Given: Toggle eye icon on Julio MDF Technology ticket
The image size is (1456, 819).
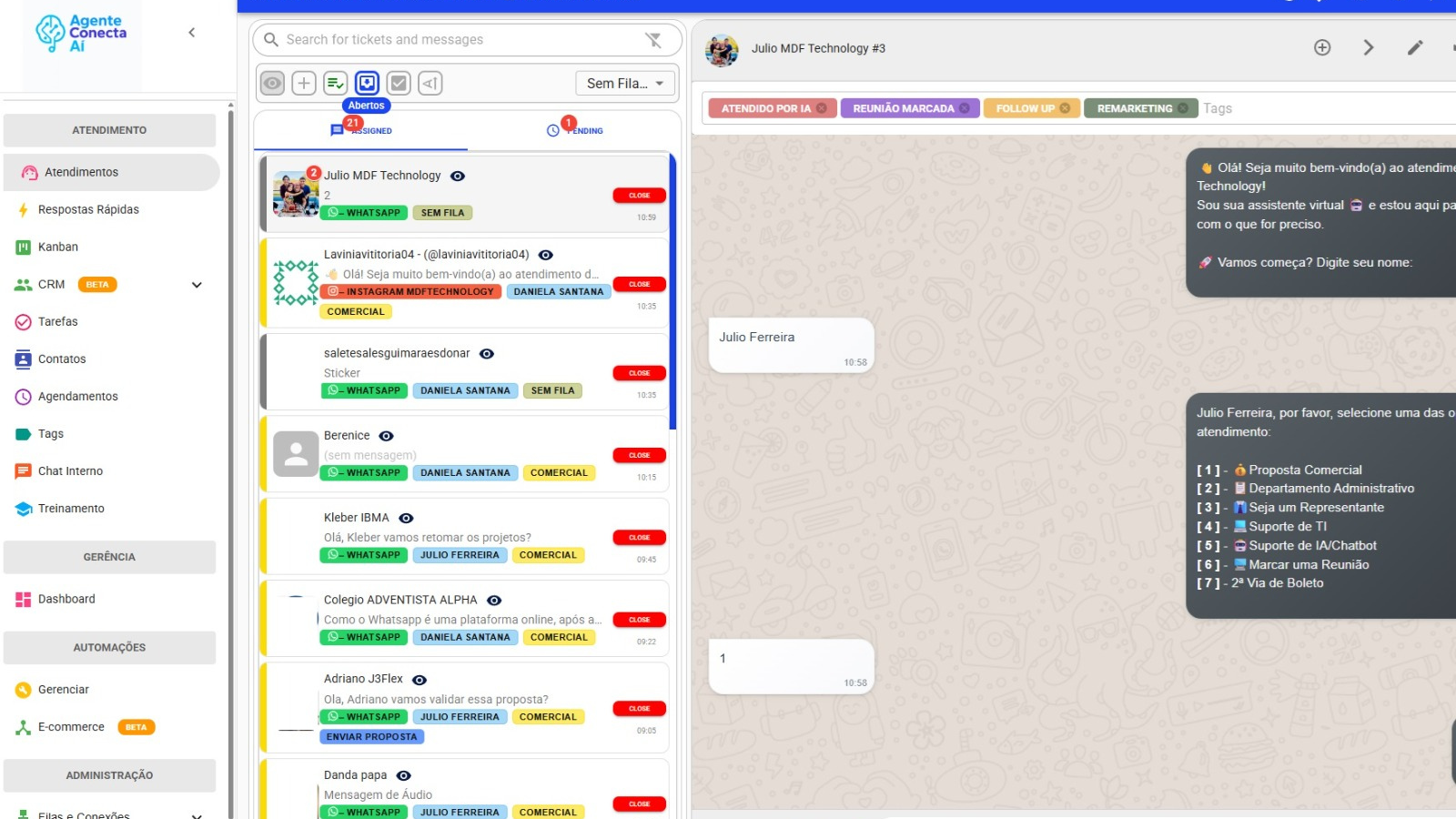Looking at the screenshot, I should pyautogui.click(x=458, y=176).
